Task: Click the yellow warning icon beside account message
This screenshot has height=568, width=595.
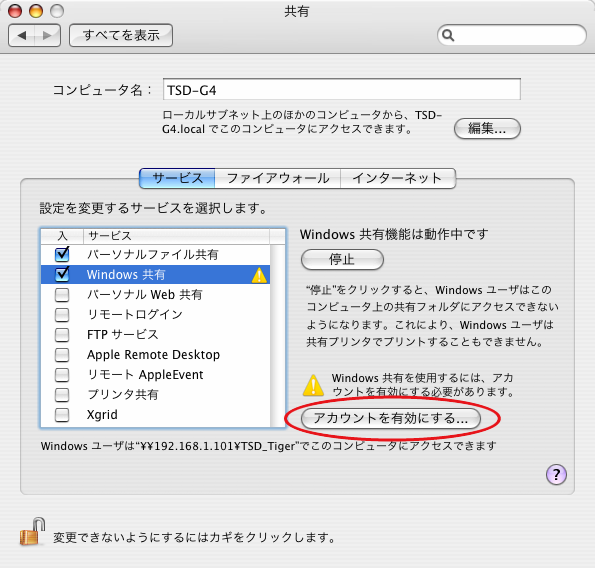Action: pos(313,385)
